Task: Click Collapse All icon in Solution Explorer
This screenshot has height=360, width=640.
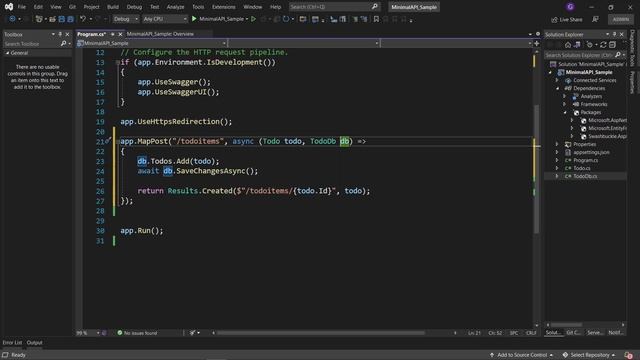Action: point(612,45)
